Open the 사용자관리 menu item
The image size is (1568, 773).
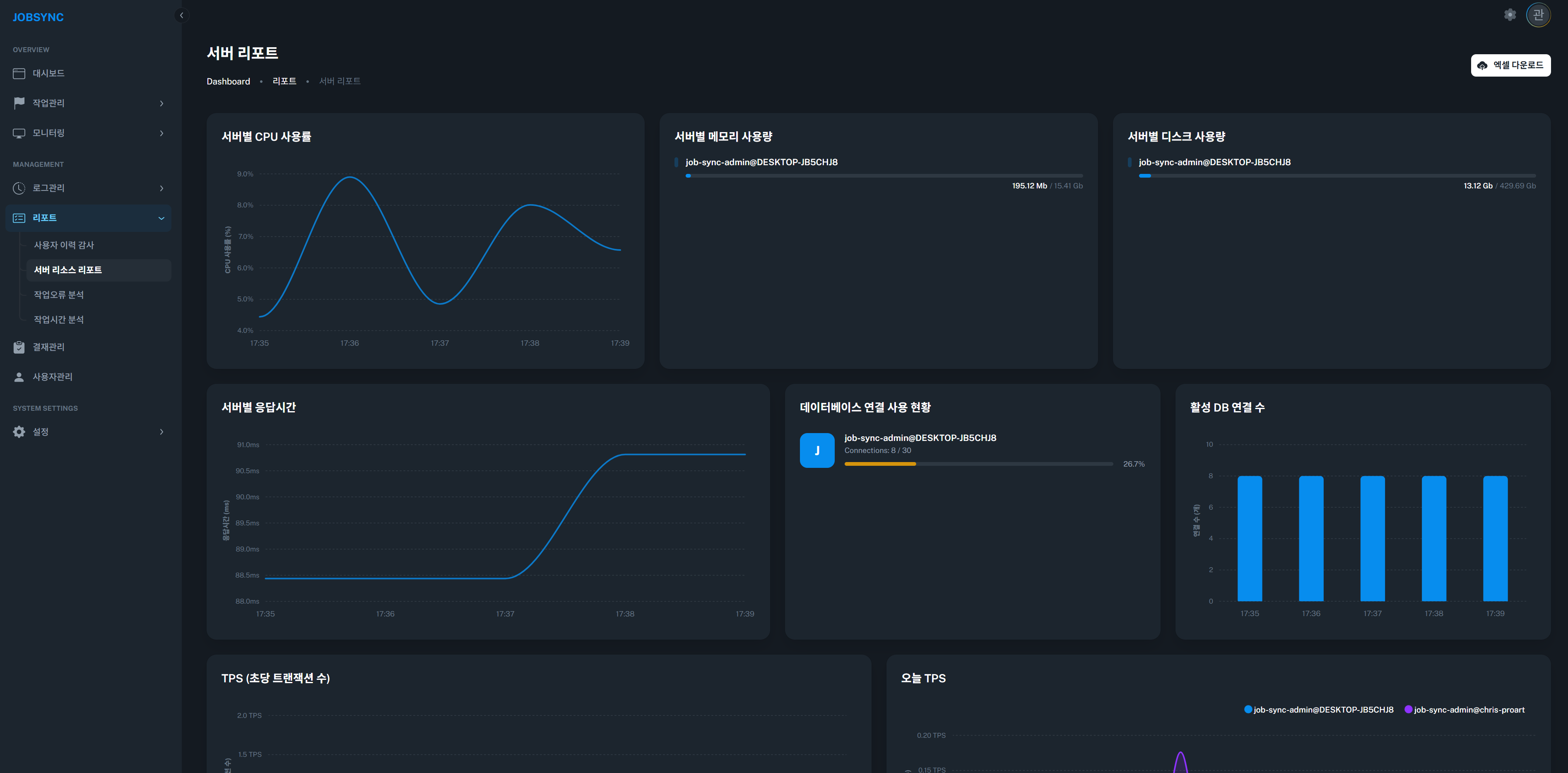(x=88, y=377)
